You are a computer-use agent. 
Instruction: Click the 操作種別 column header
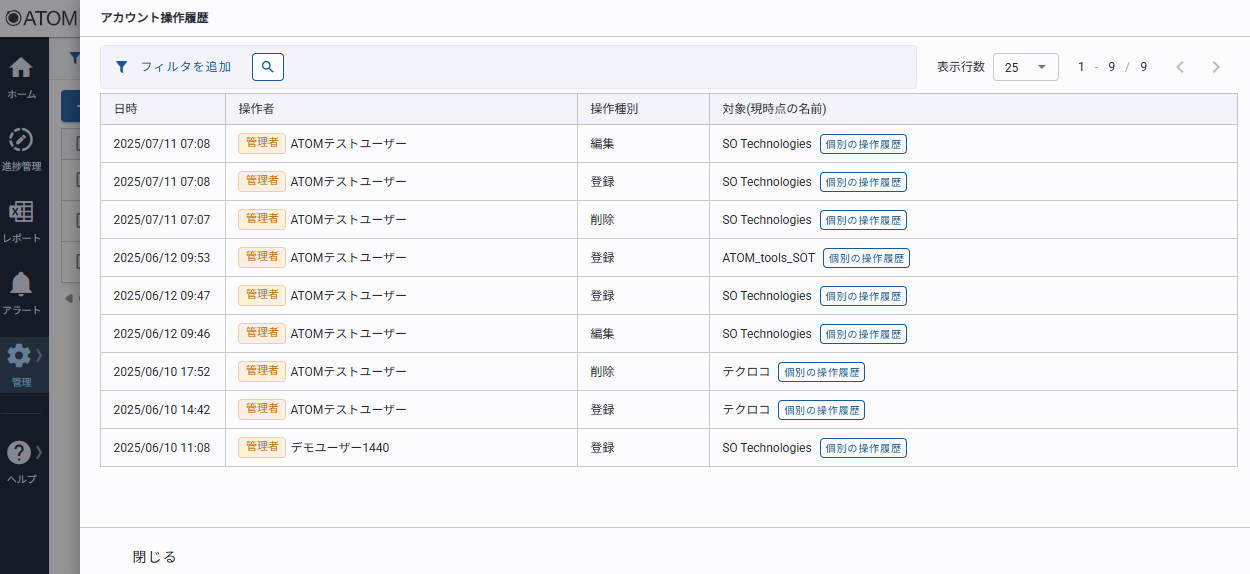tap(614, 109)
